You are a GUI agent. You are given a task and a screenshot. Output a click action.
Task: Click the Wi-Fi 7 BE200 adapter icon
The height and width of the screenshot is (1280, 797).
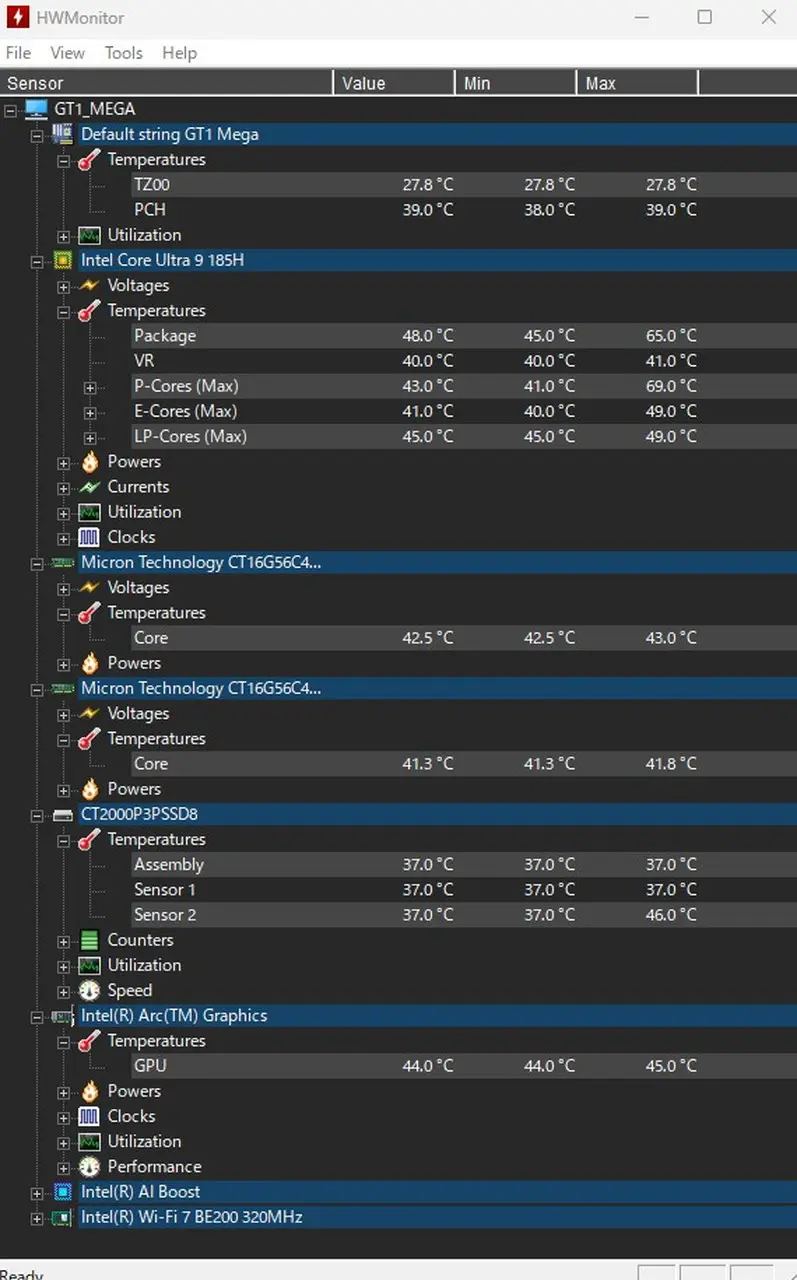[x=63, y=1217]
